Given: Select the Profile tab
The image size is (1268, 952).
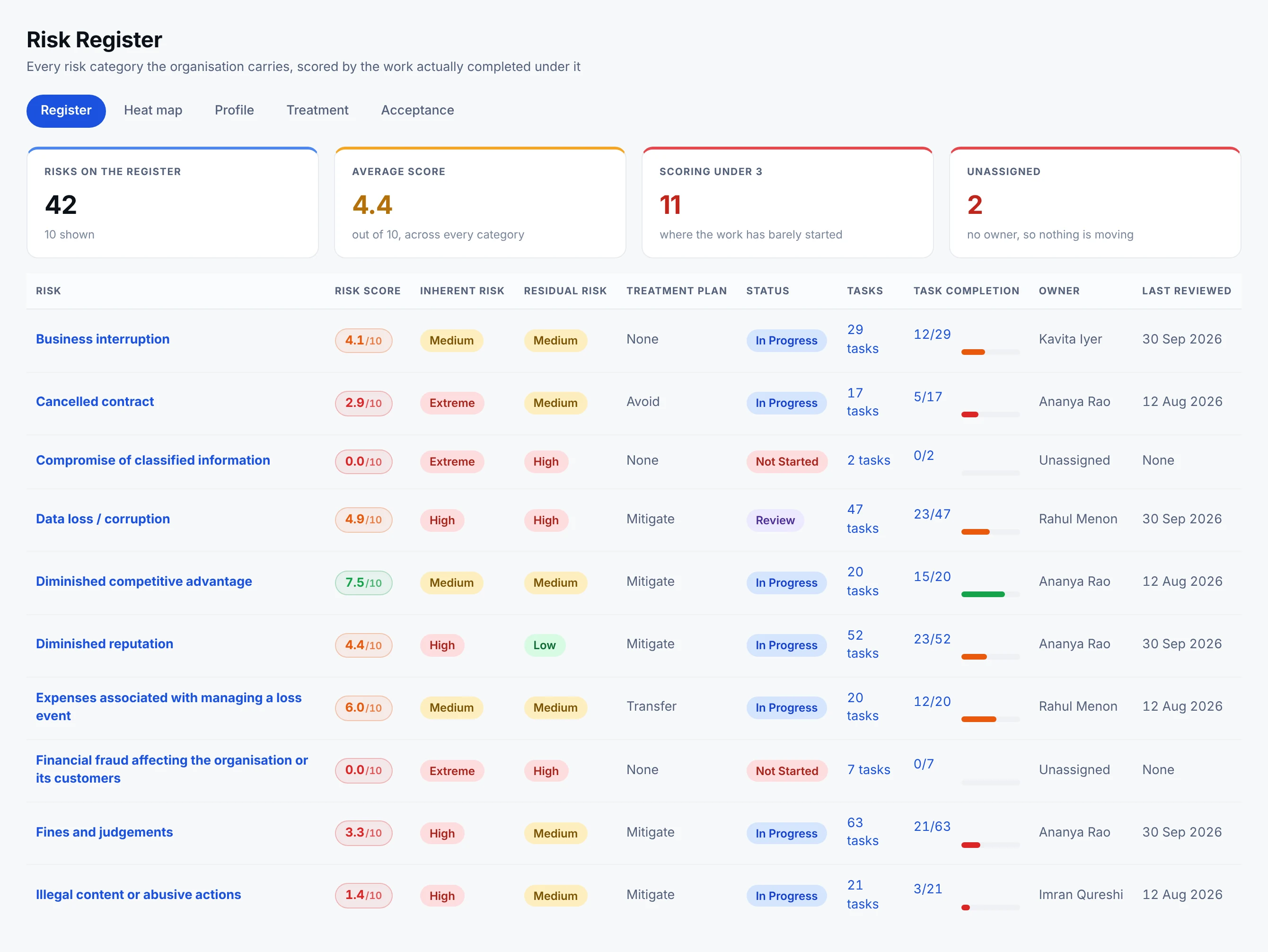Looking at the screenshot, I should (x=234, y=111).
